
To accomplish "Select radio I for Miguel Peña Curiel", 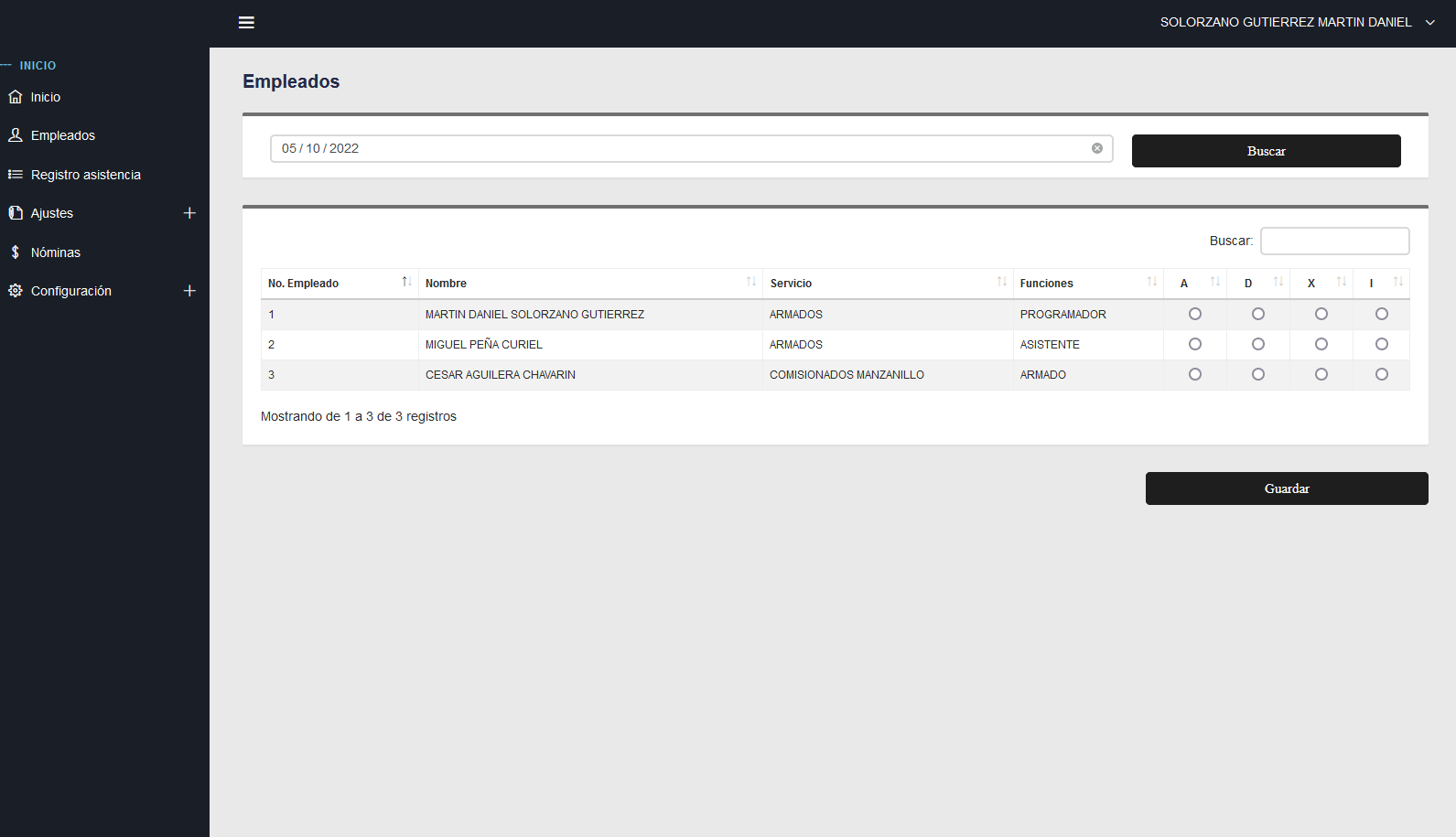I will [x=1382, y=344].
